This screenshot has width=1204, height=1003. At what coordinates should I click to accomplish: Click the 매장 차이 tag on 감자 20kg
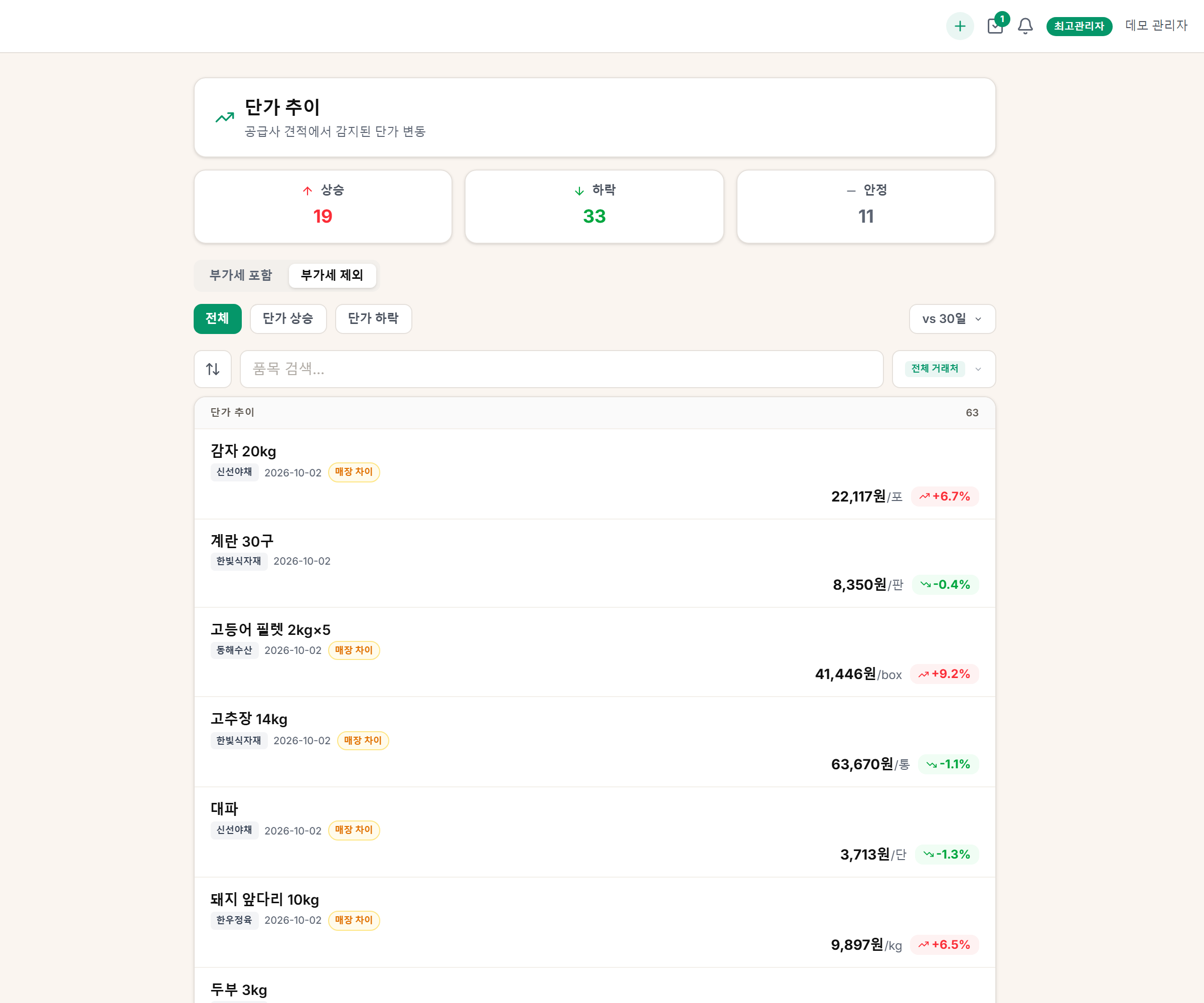click(354, 472)
